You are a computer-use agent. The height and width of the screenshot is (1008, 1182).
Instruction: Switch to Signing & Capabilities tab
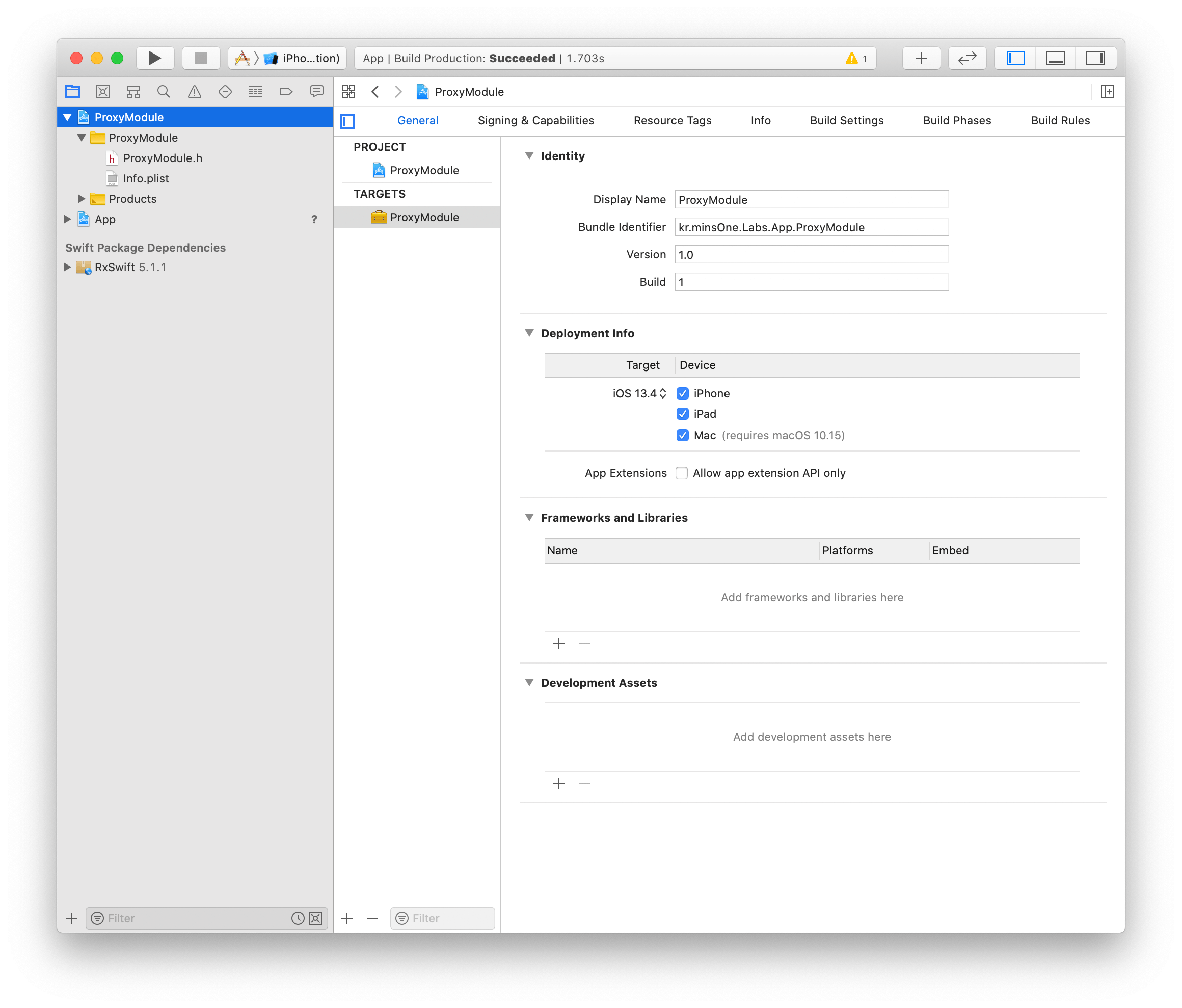(535, 120)
